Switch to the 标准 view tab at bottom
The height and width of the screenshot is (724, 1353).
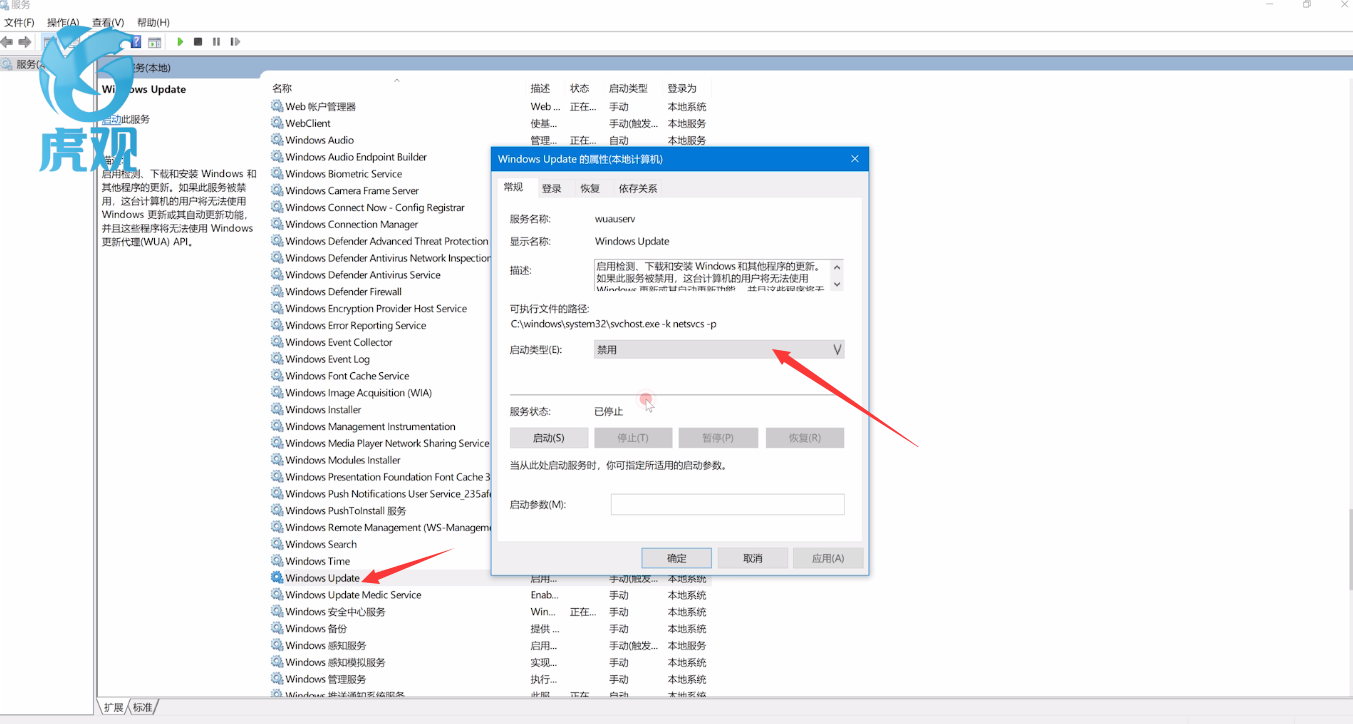point(143,707)
